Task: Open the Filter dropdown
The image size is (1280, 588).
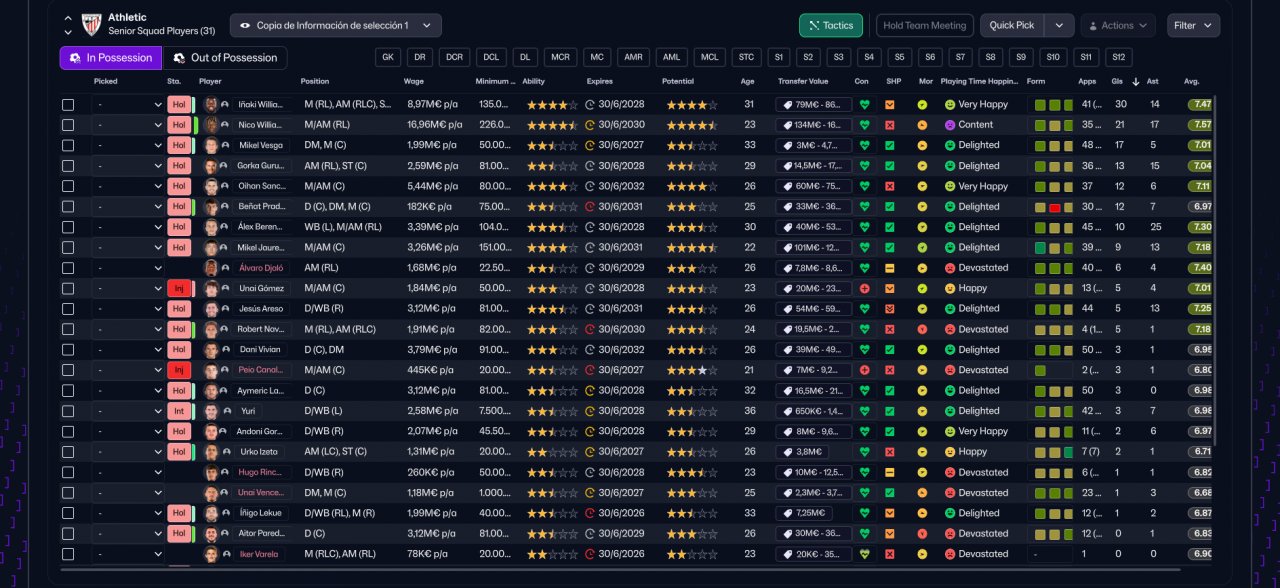Action: coord(1193,25)
